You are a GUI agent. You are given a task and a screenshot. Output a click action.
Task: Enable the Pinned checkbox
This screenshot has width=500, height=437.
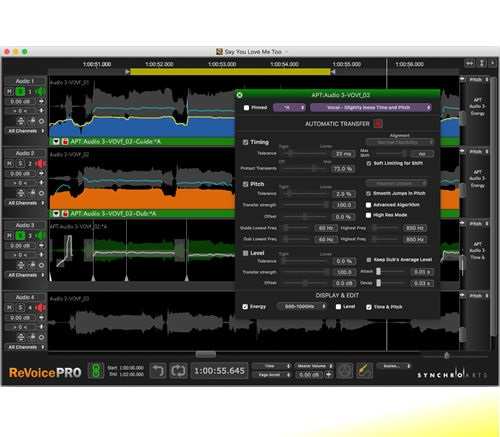246,108
